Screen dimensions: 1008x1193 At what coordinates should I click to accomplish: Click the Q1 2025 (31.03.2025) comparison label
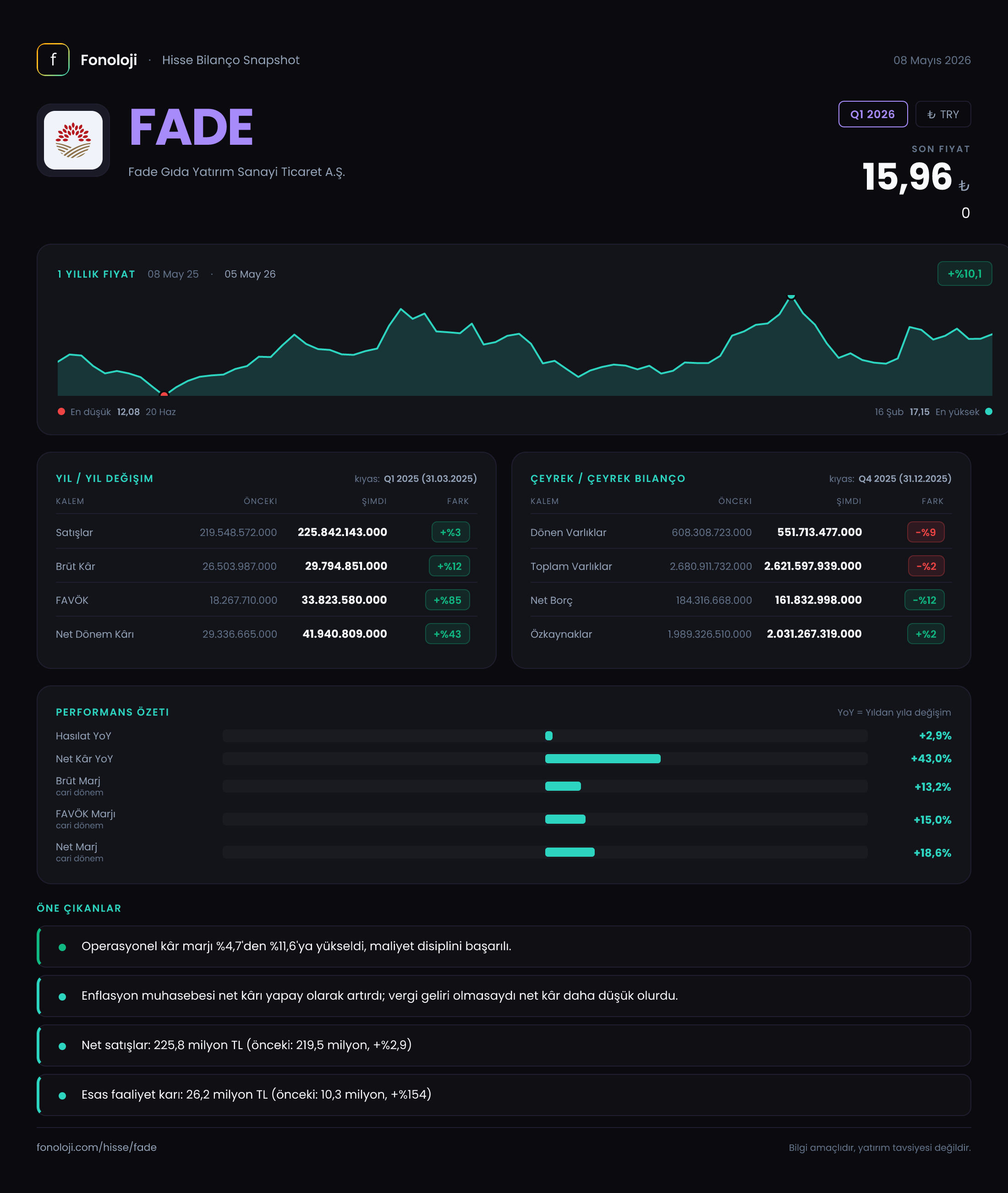(430, 478)
